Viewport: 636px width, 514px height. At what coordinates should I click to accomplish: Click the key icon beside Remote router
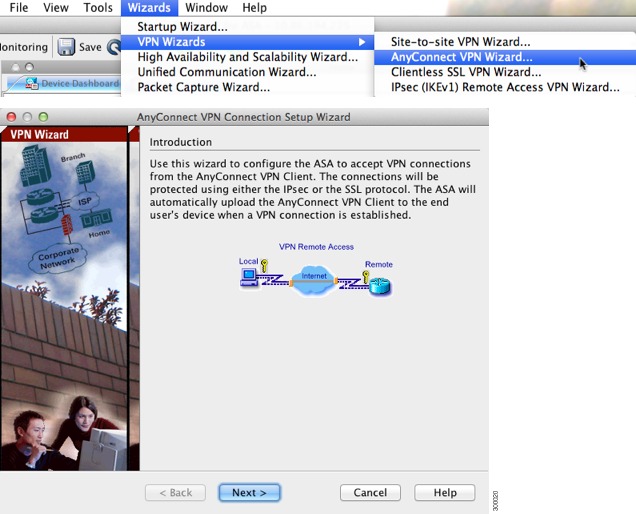click(365, 277)
